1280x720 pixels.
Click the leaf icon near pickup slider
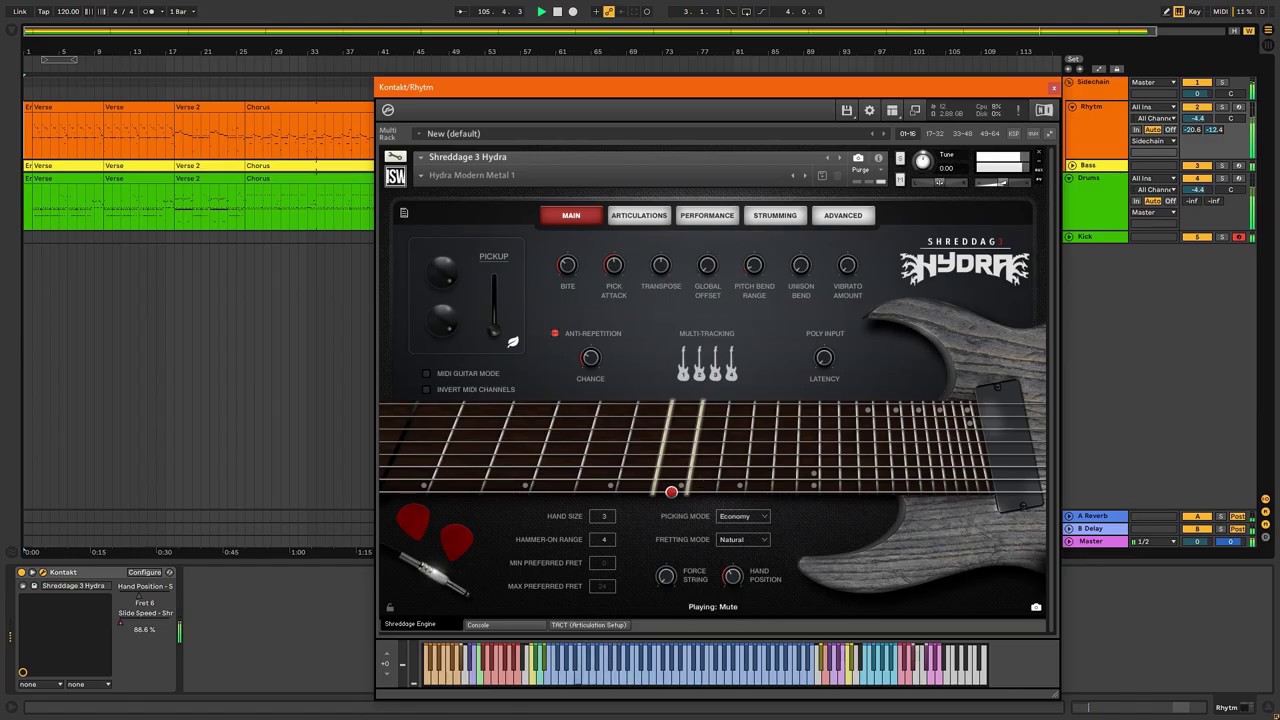[x=512, y=342]
